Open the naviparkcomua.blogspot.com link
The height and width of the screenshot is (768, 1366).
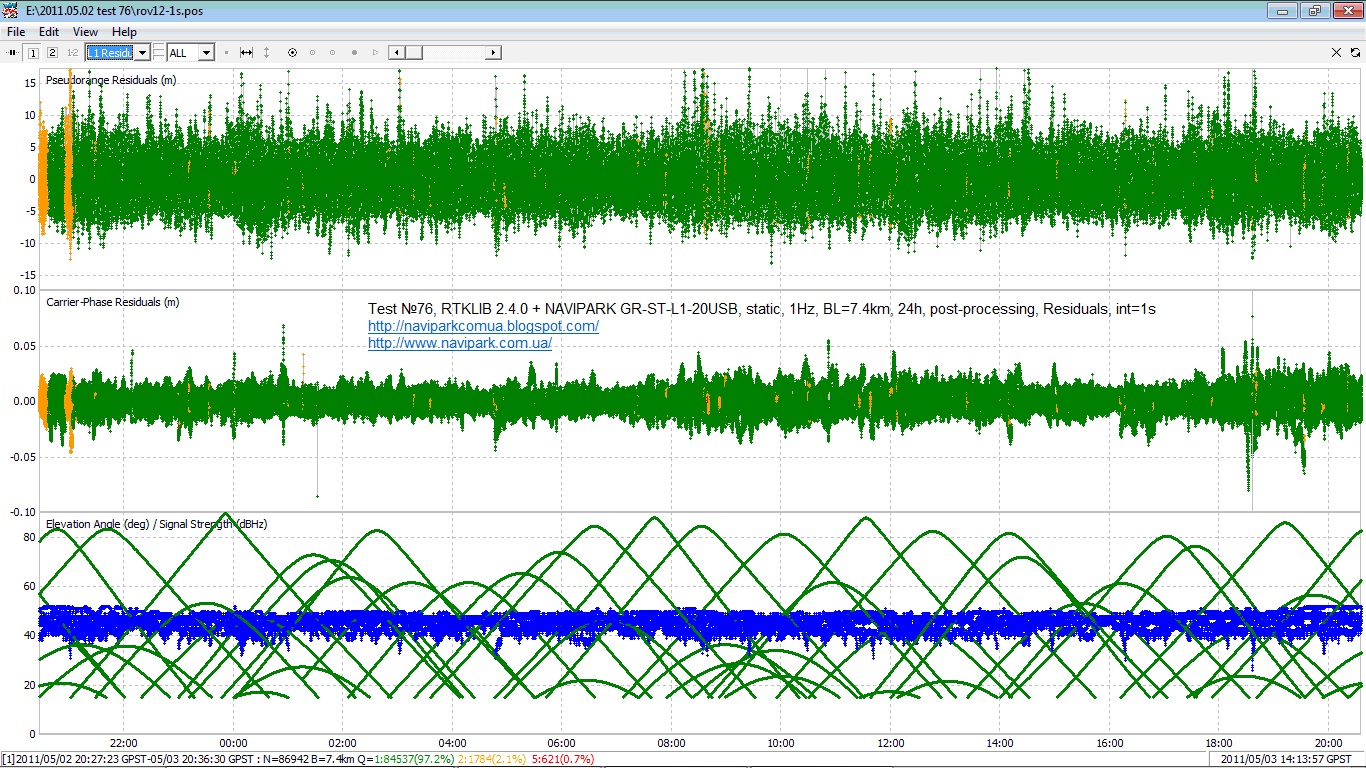pos(483,326)
